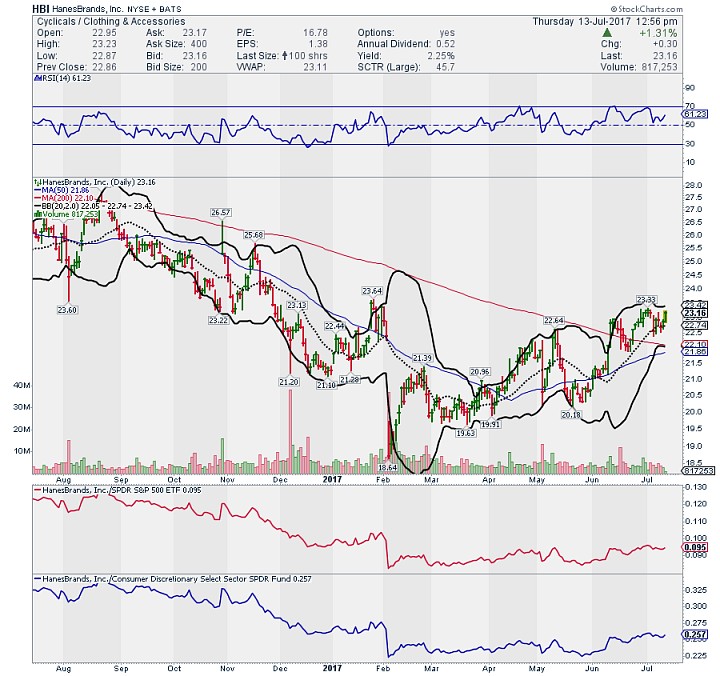Click the blue MA(50) line legend marker
720x676 pixels.
click(38, 190)
